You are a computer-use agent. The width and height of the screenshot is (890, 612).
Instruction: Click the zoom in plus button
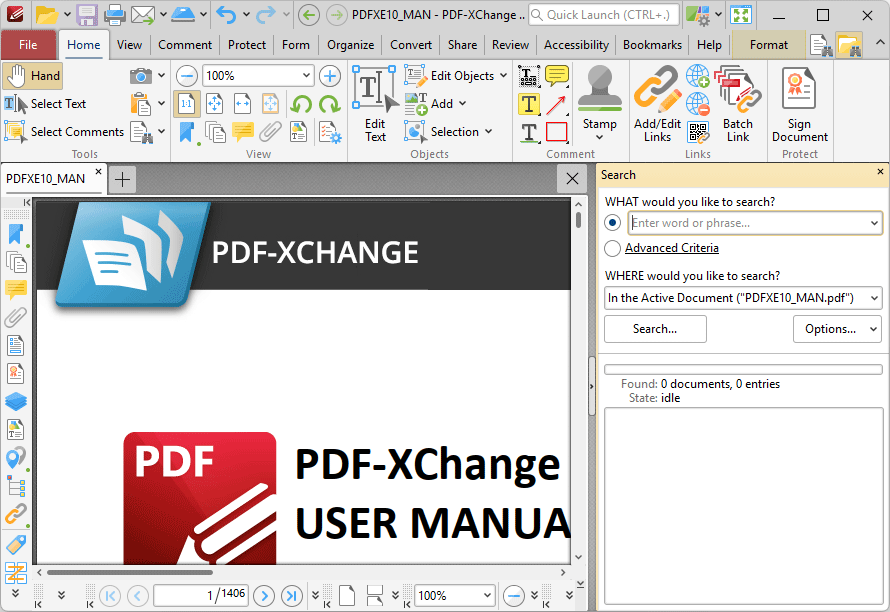pyautogui.click(x=329, y=76)
